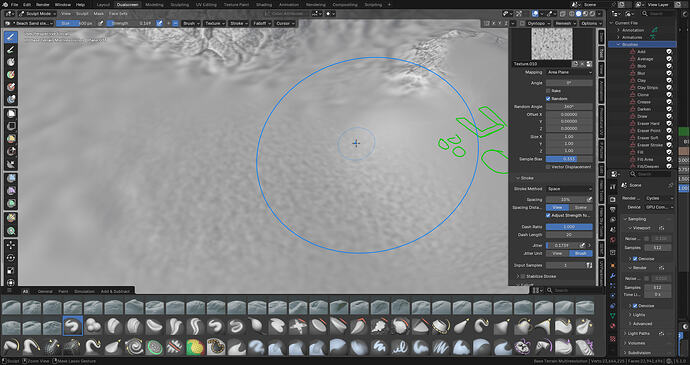Image resolution: width=690 pixels, height=365 pixels.
Task: Expand the Armatures entry in outliner
Action: click(618, 37)
